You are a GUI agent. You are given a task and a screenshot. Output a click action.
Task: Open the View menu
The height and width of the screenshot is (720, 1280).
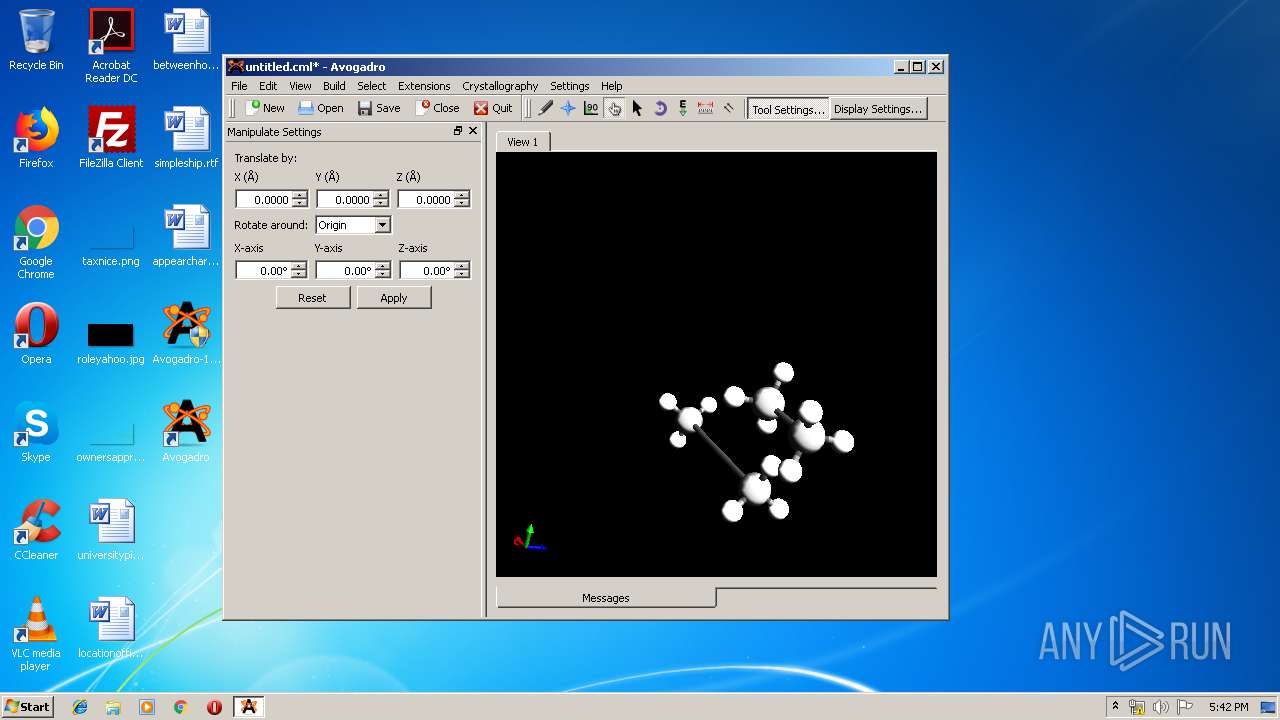pos(300,86)
